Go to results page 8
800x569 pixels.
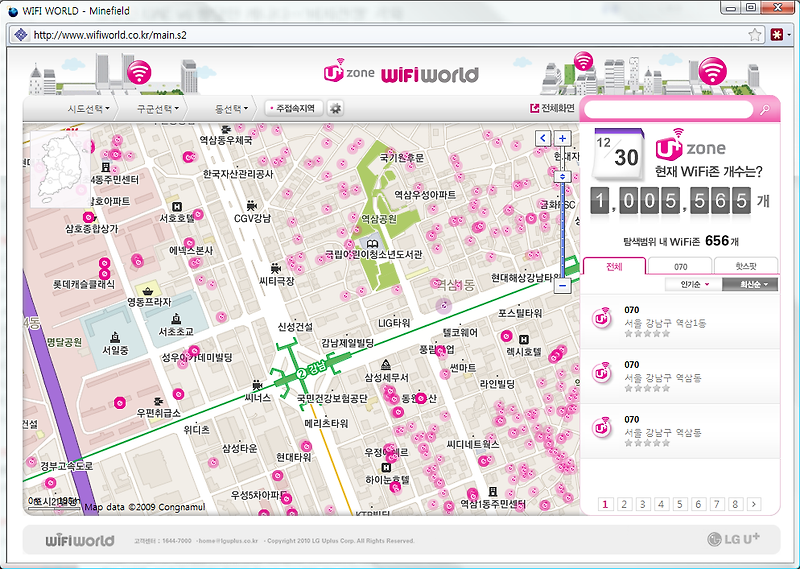click(x=735, y=504)
